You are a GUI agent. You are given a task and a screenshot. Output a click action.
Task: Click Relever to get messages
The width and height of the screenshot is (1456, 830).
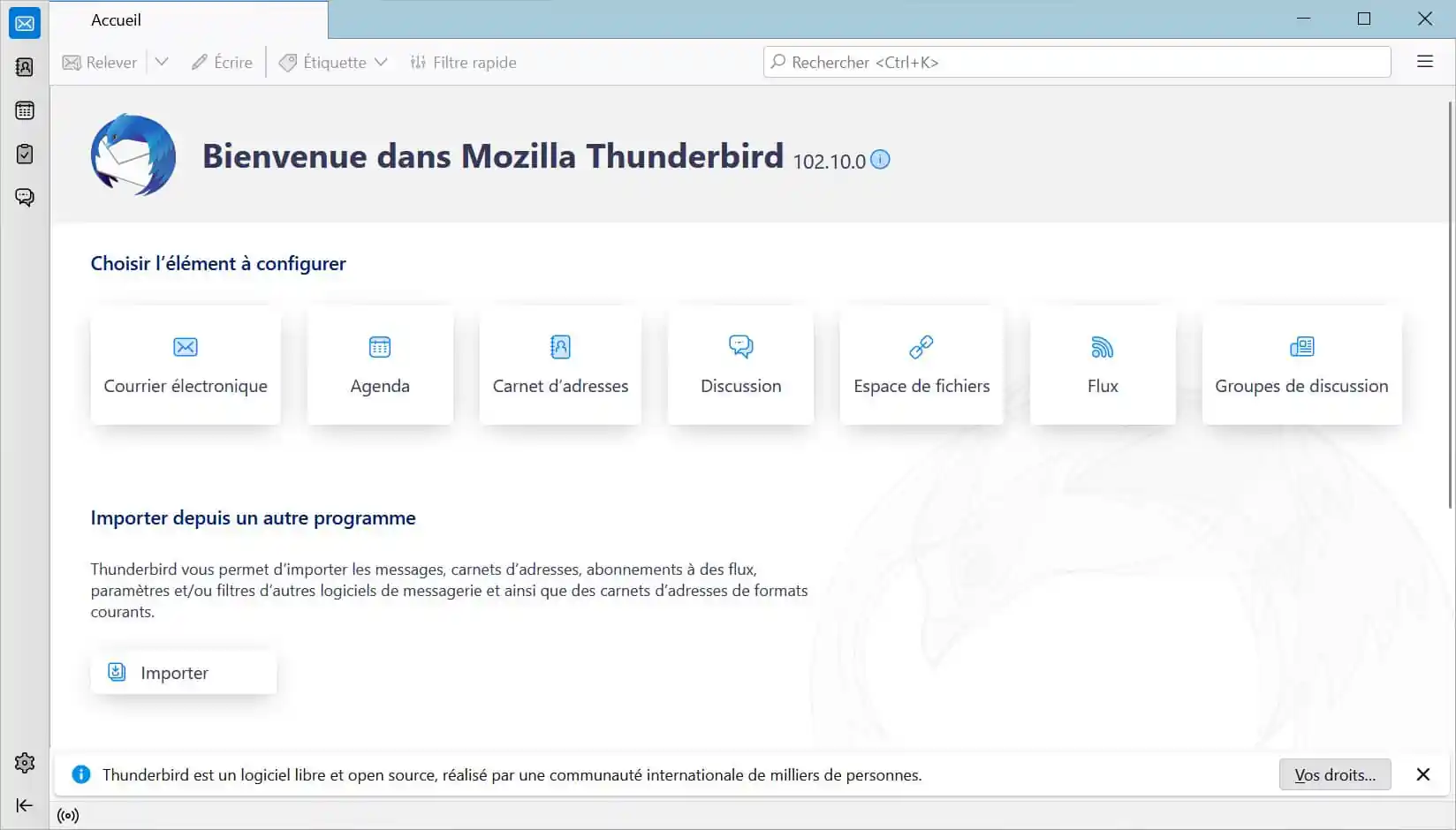[x=100, y=63]
